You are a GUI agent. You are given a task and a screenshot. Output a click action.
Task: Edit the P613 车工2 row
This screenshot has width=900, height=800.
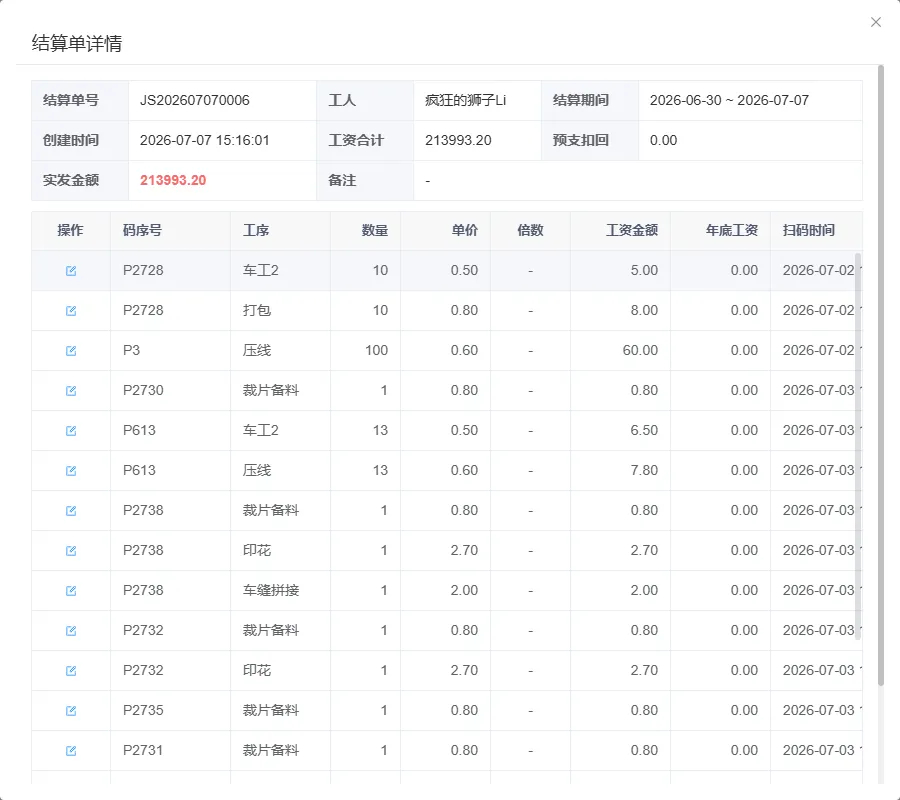71,430
